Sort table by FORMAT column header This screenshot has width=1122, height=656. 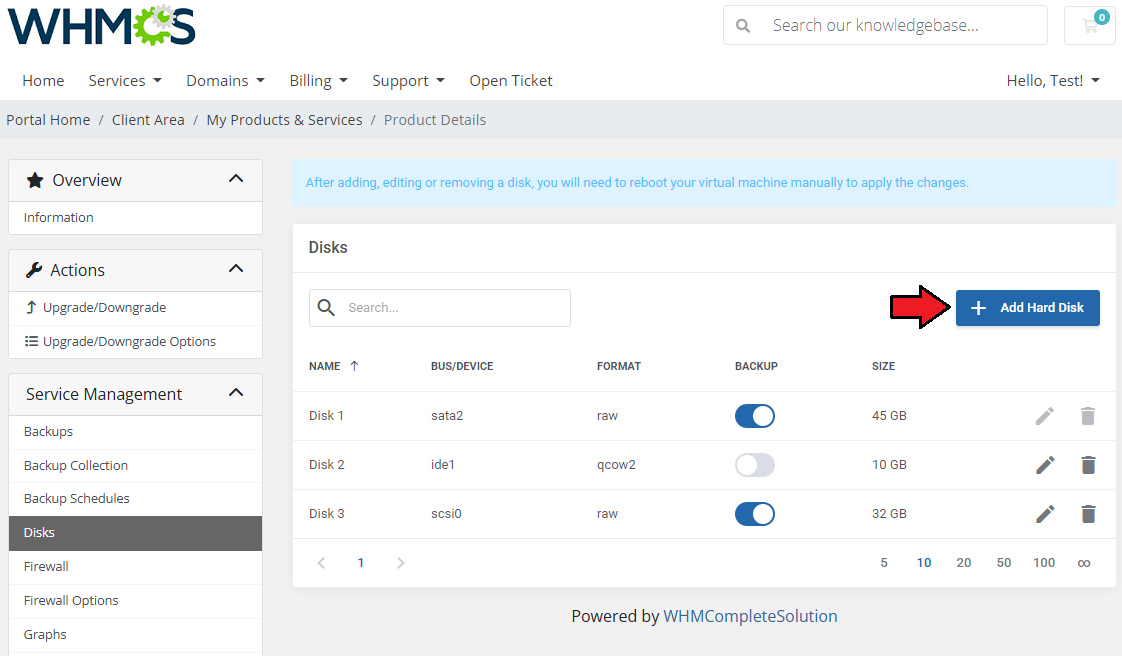pos(619,366)
